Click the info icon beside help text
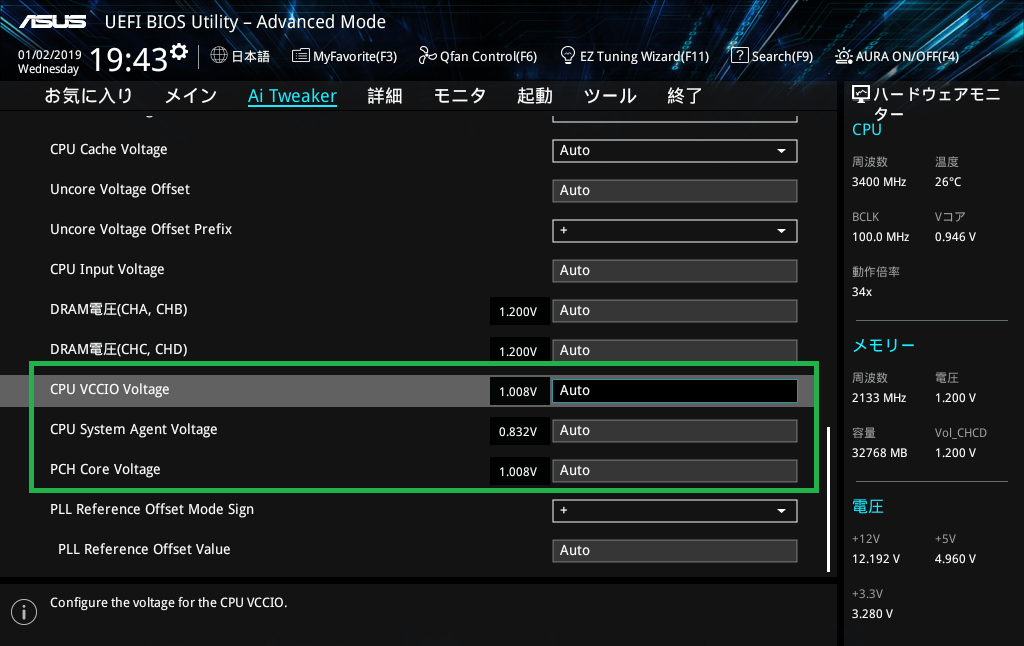Screen dimensions: 1024x646 [24, 612]
